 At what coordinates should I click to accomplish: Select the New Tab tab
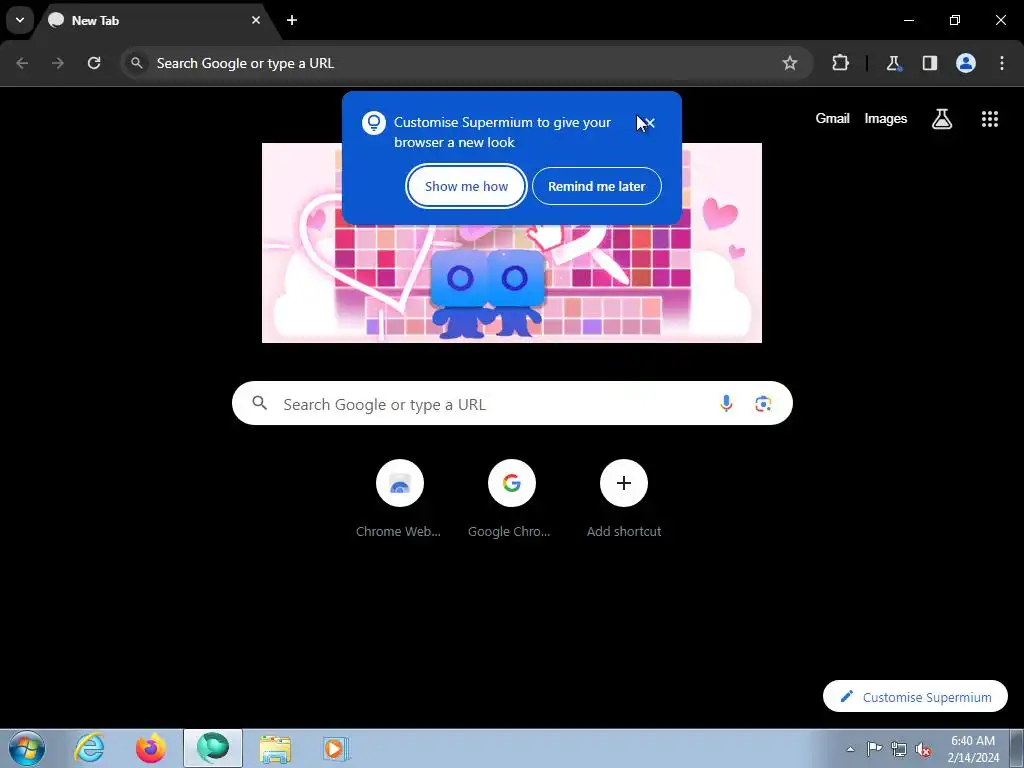pyautogui.click(x=155, y=20)
